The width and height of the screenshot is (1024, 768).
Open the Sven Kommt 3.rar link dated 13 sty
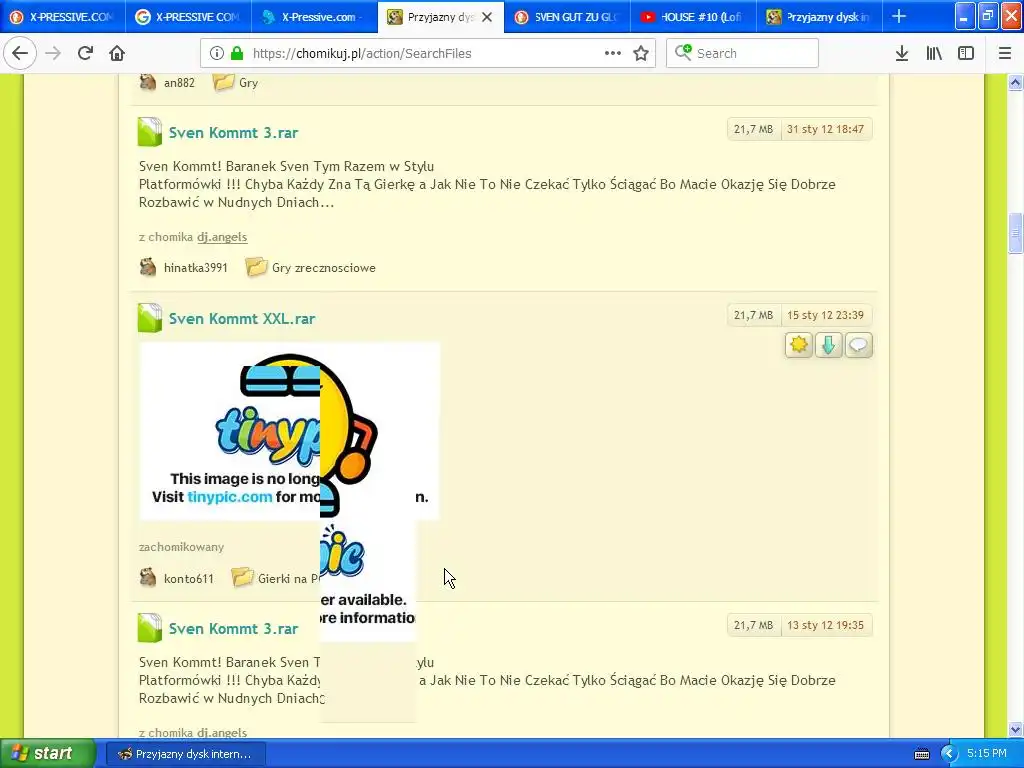[233, 628]
